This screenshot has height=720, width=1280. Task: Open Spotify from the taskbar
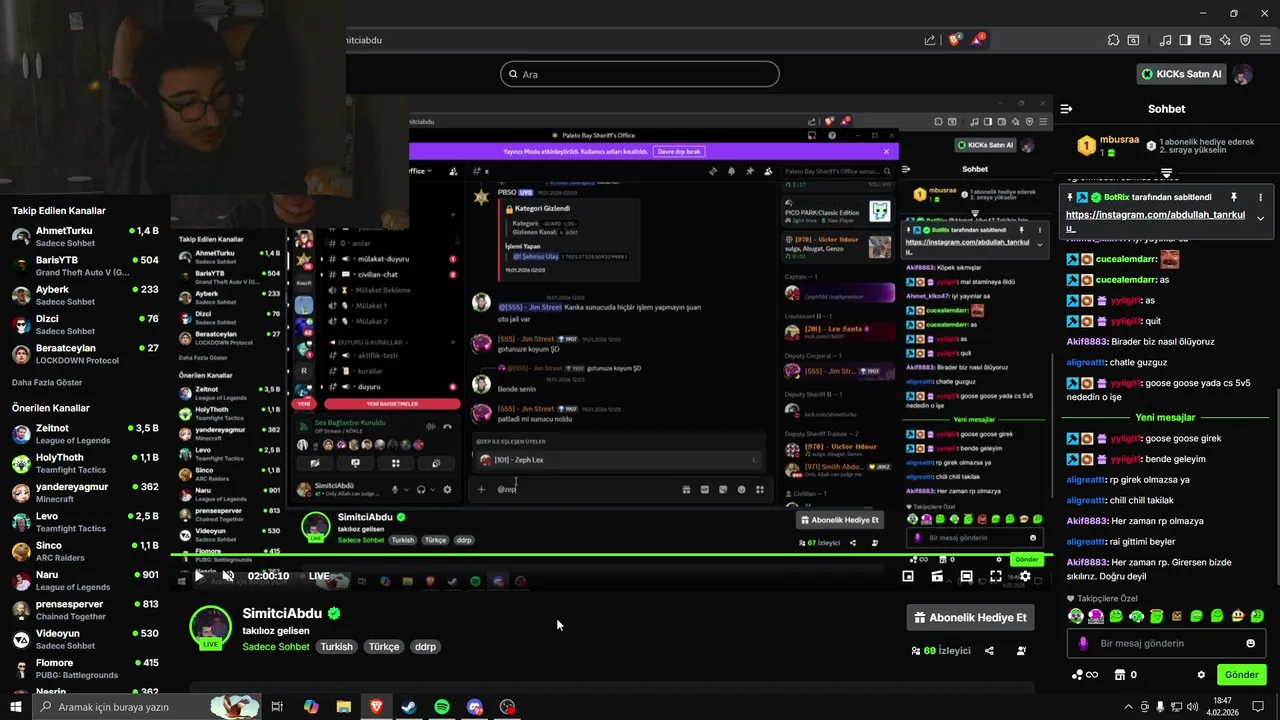coord(442,707)
